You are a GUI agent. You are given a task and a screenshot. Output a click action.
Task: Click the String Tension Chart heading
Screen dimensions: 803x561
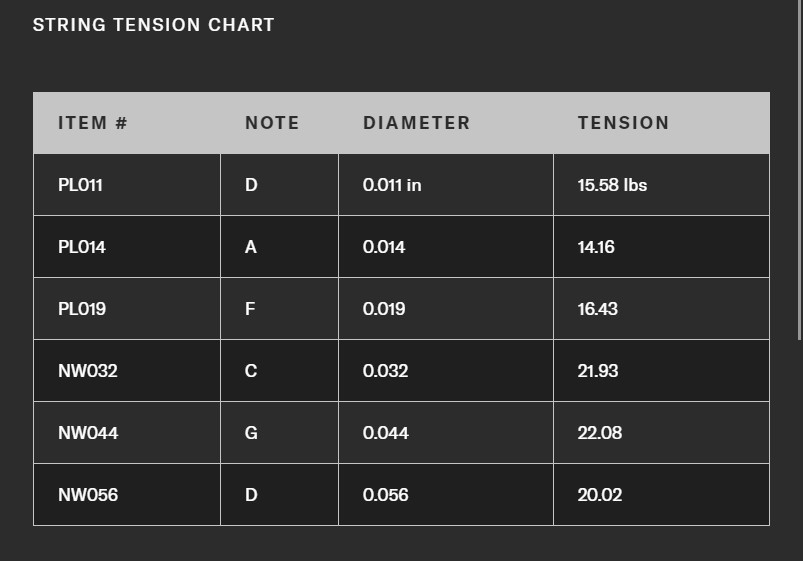click(x=153, y=25)
